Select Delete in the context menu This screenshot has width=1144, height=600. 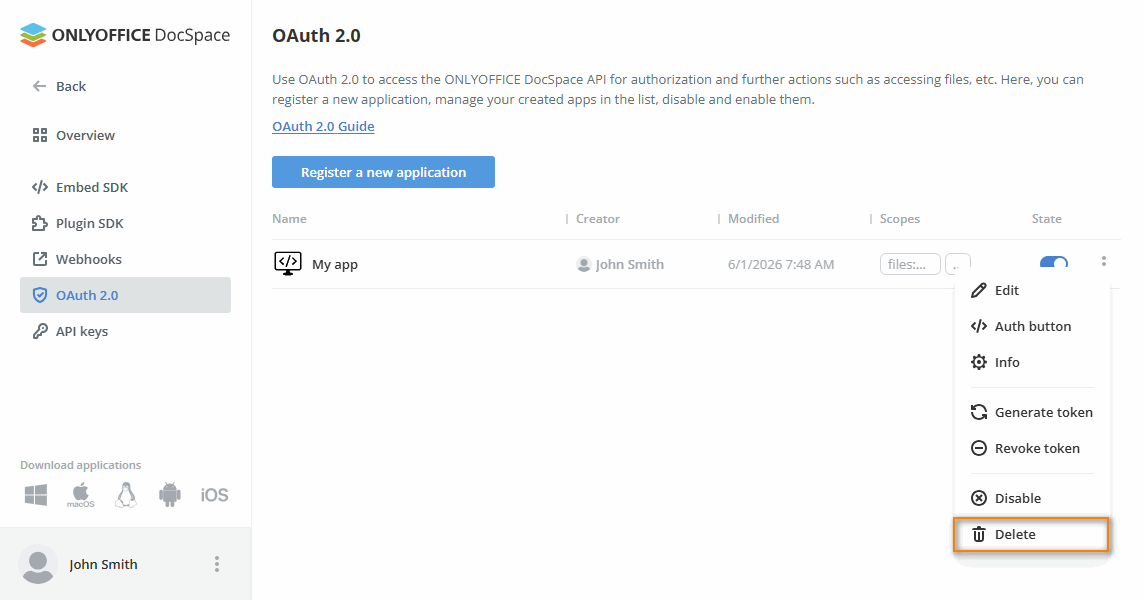1032,534
